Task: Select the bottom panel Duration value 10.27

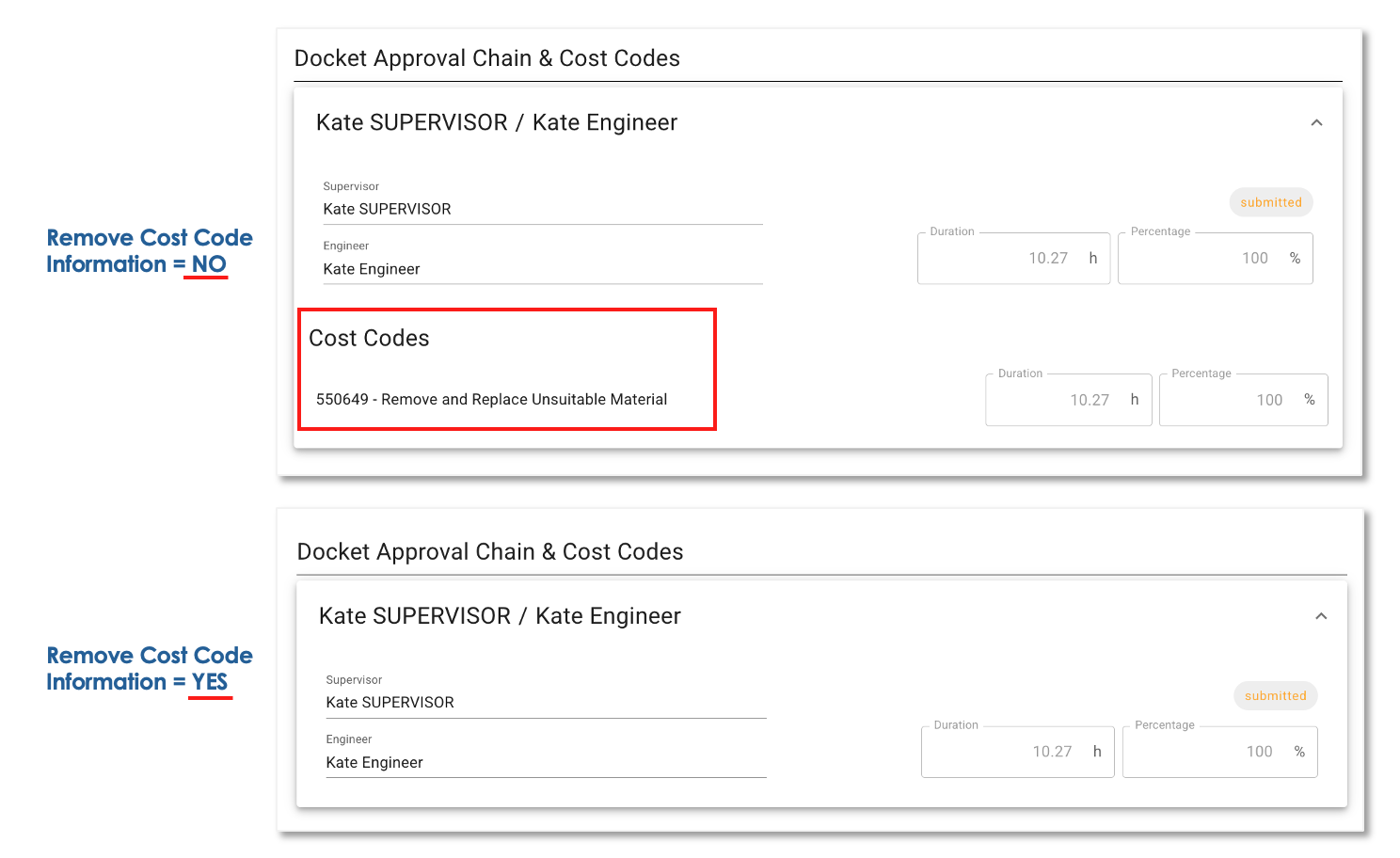Action: click(1017, 751)
